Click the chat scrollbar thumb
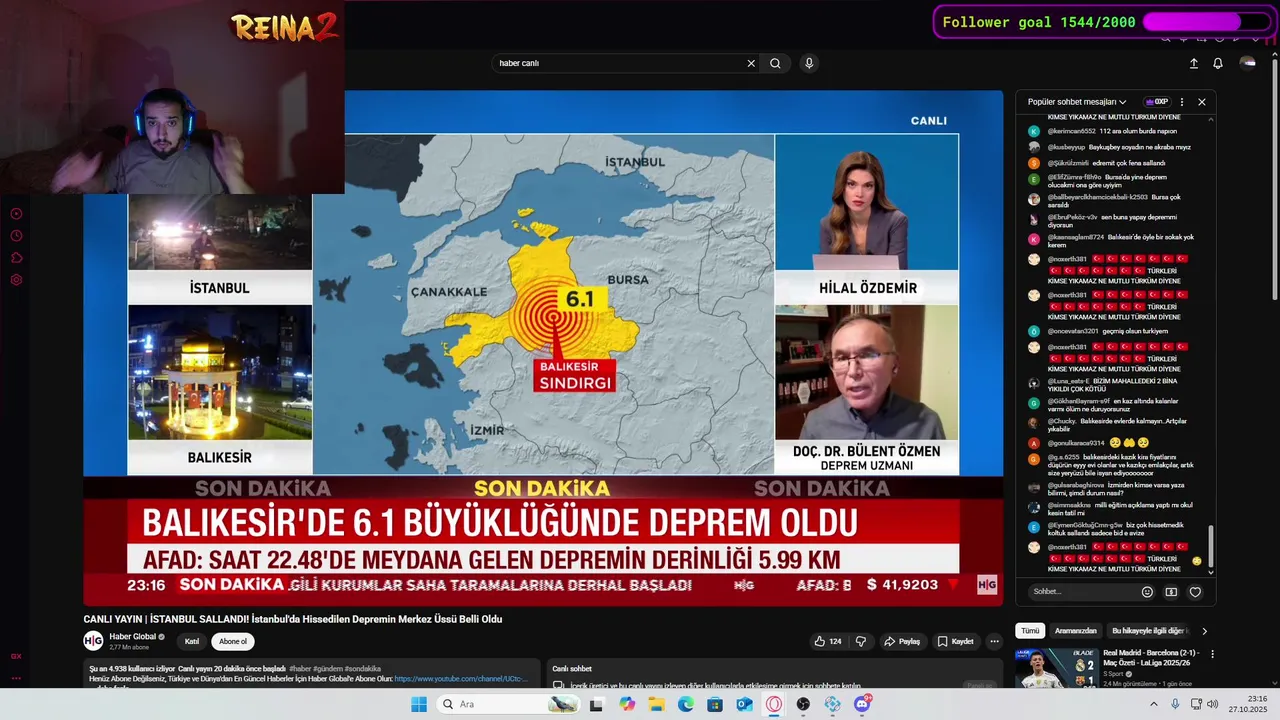The image size is (1280, 720). coord(1211,546)
